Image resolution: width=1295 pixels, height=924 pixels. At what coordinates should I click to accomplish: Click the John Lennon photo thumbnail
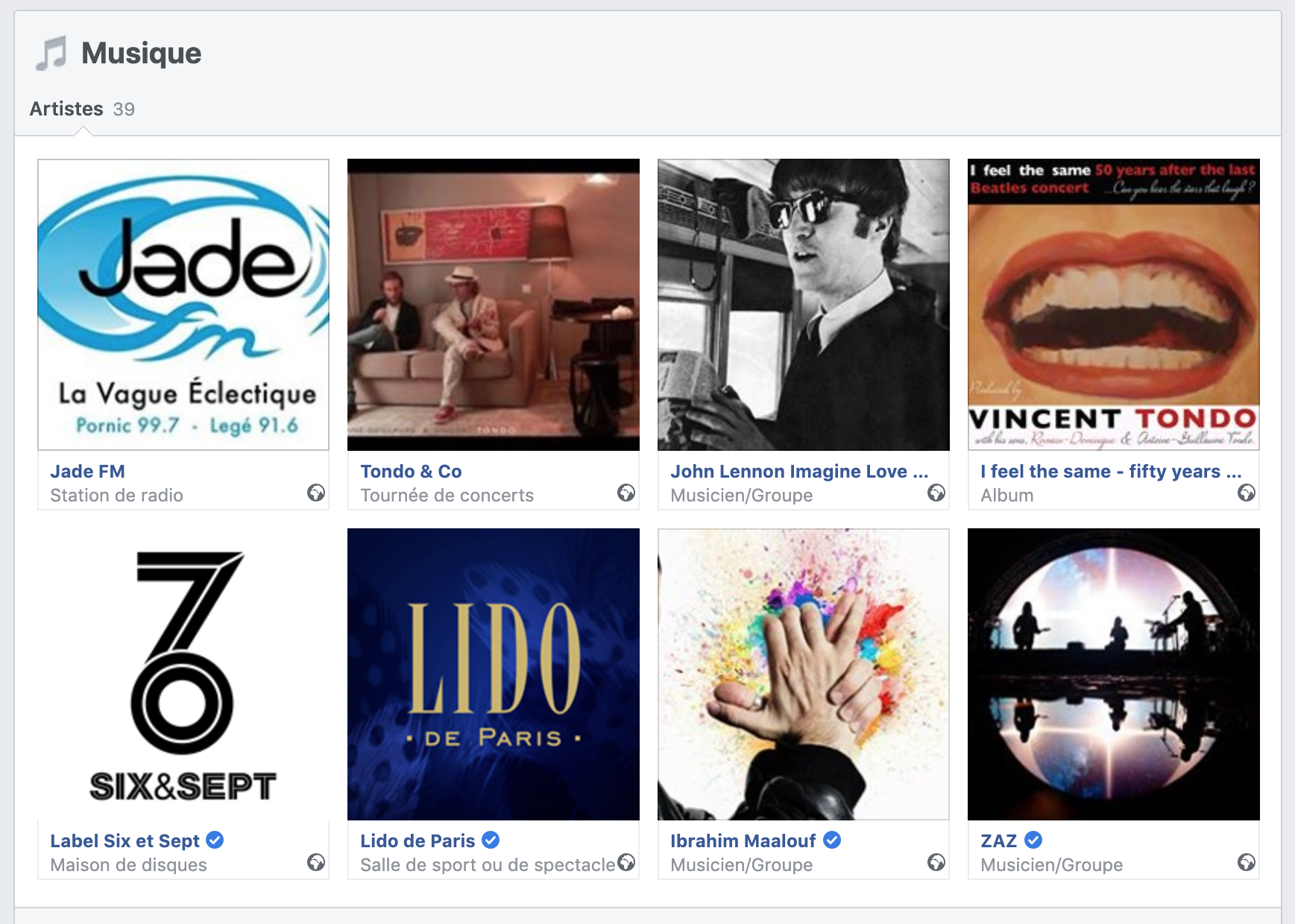pyautogui.click(x=804, y=305)
